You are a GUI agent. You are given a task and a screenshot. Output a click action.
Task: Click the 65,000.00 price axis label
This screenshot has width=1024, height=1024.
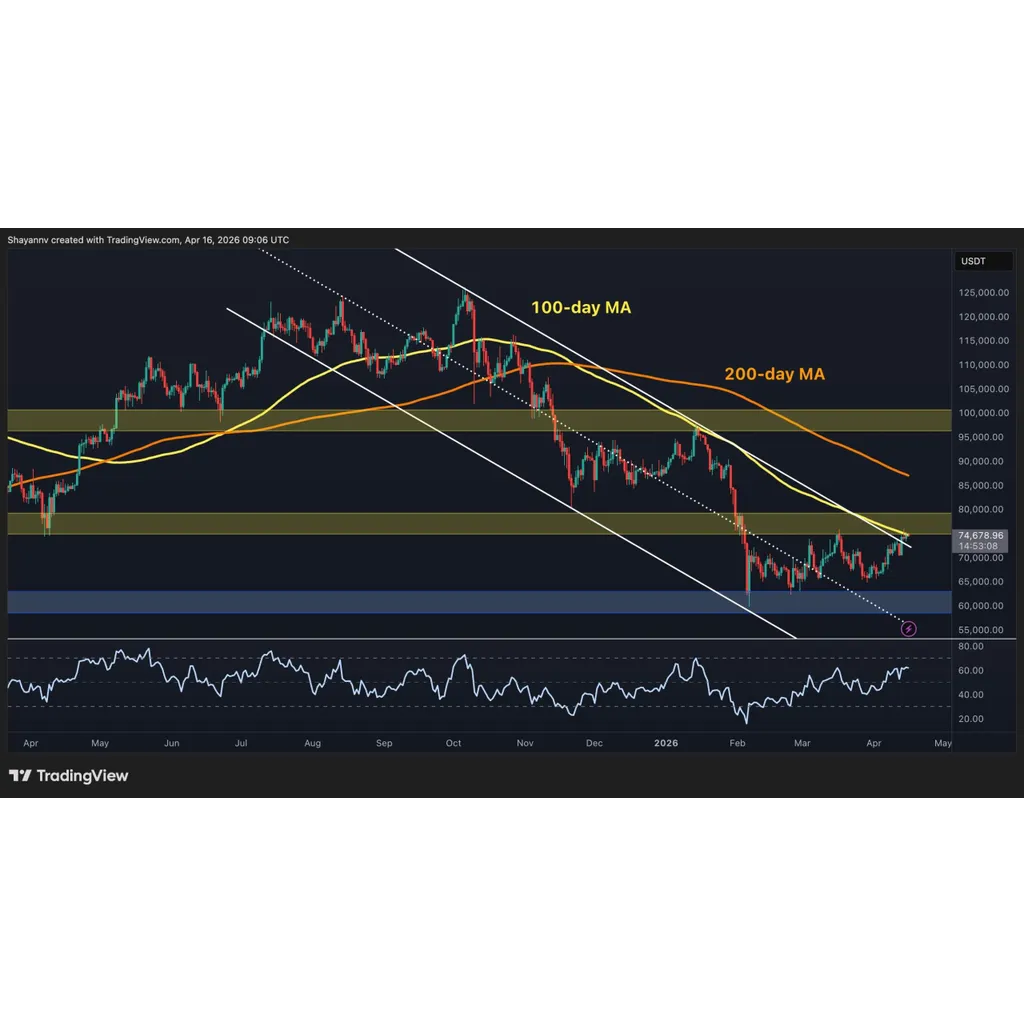(x=980, y=582)
